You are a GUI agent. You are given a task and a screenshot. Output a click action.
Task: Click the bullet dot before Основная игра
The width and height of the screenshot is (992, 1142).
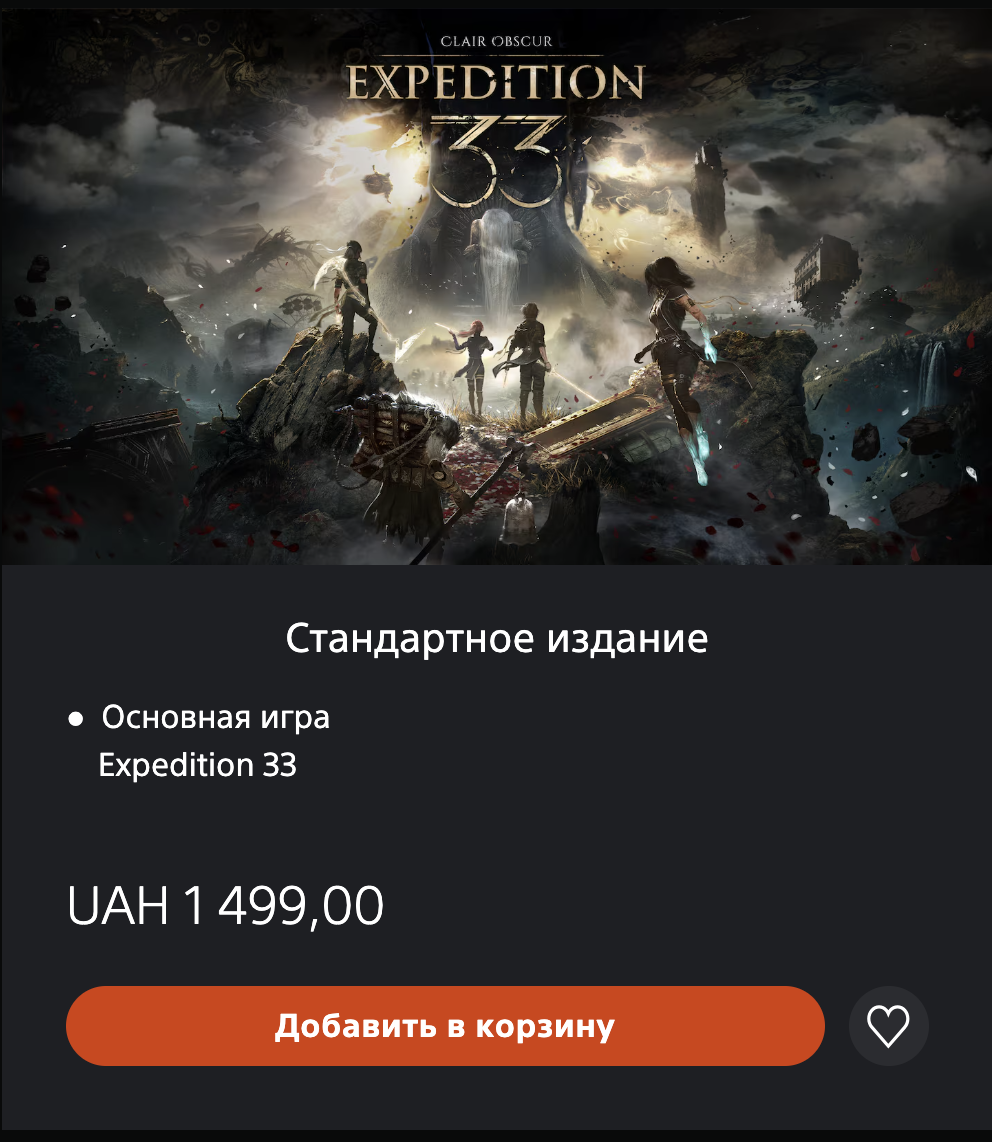click(75, 720)
